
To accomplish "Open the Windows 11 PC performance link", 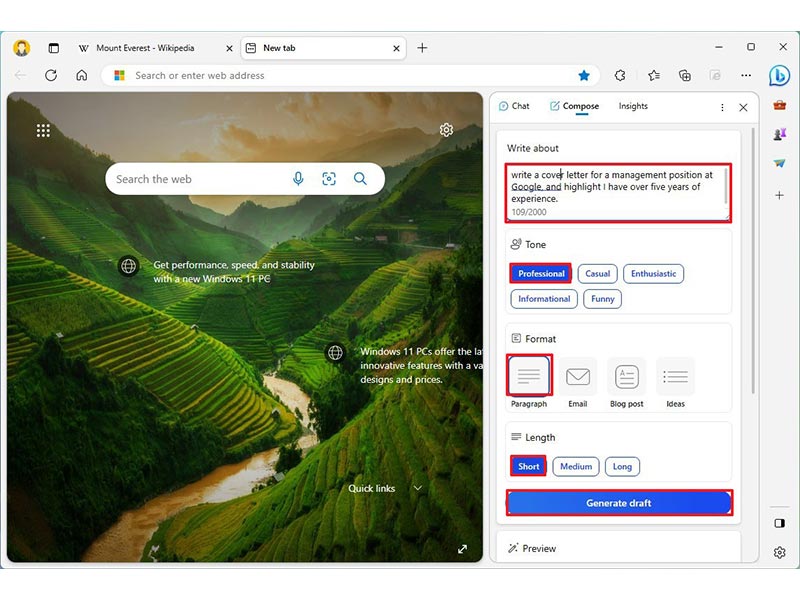I will point(234,272).
